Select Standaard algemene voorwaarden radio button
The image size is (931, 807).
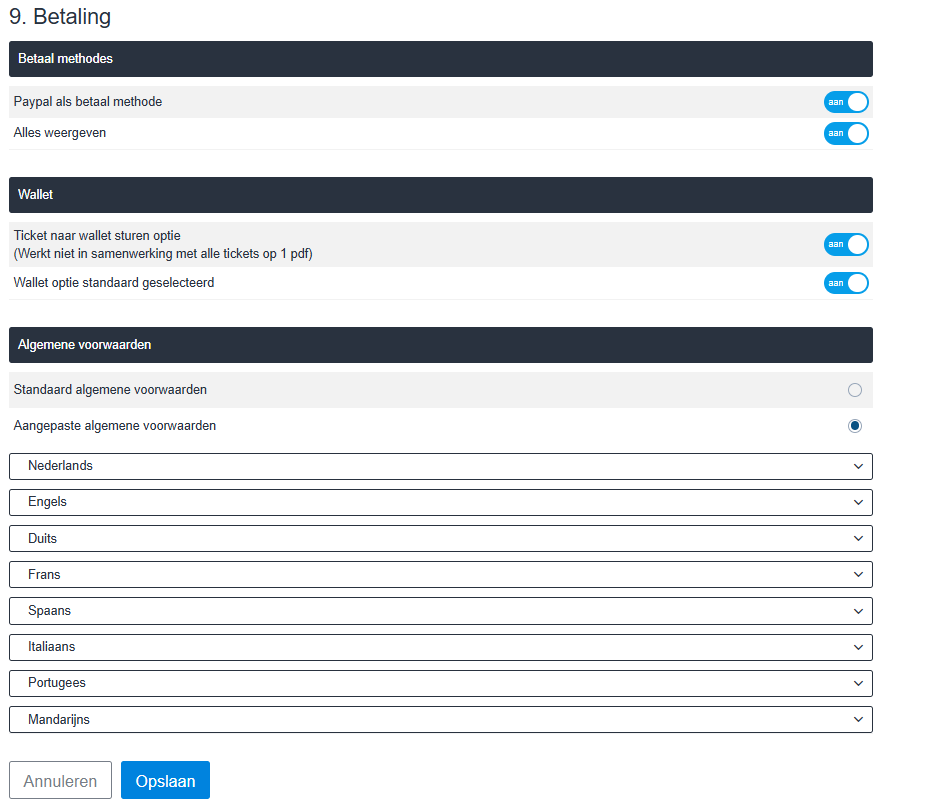pyautogui.click(x=854, y=390)
